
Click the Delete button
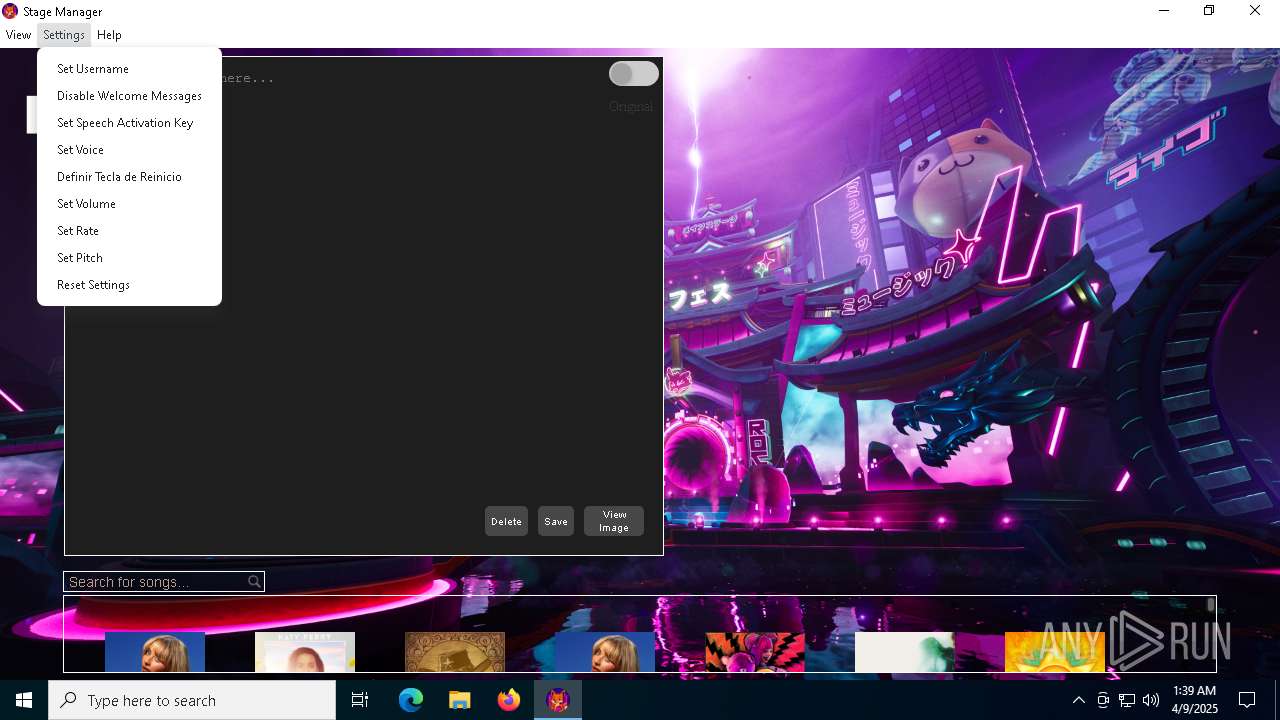click(x=506, y=521)
